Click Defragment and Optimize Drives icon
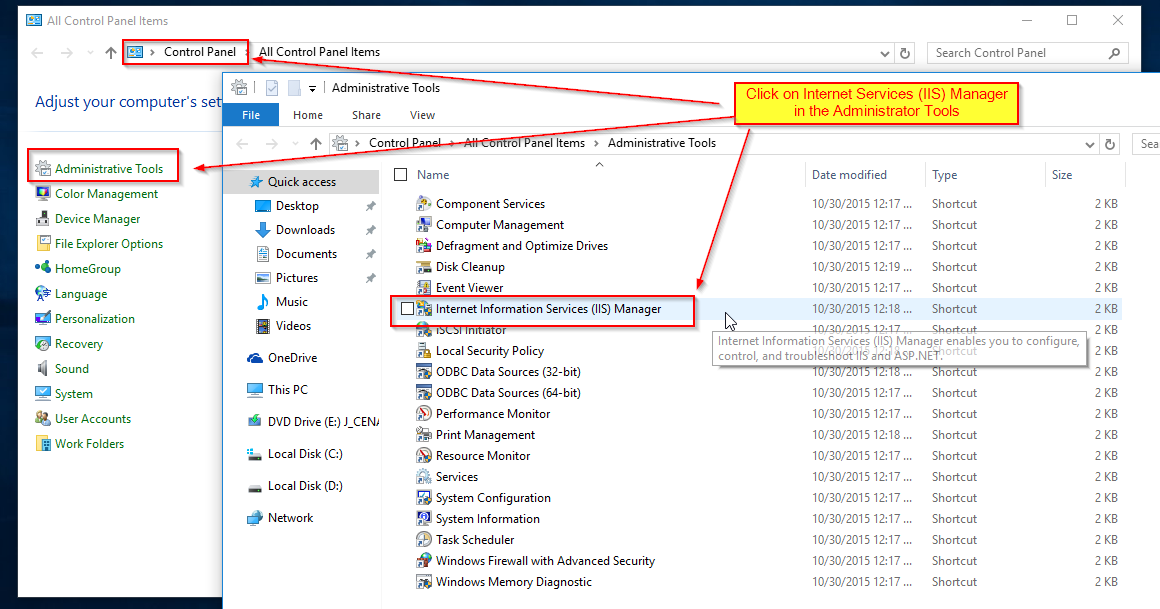Screen dimensions: 1160x609 (x=423, y=246)
